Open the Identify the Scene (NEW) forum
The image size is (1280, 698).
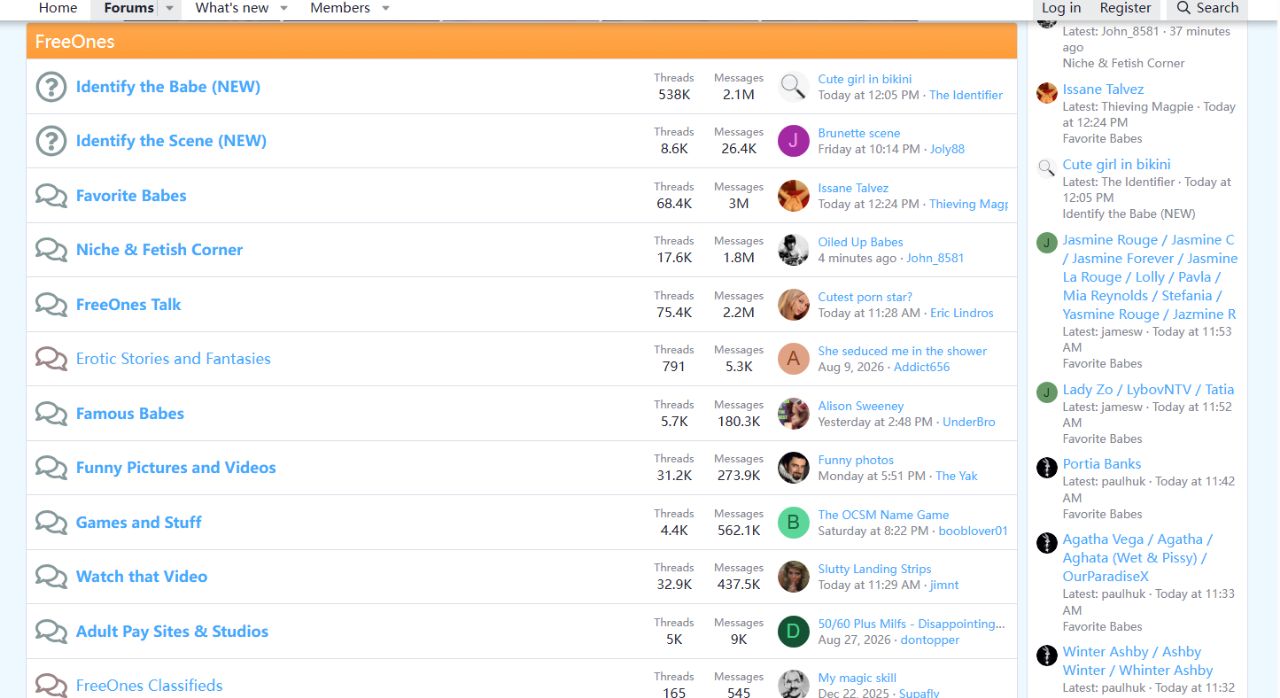click(x=171, y=141)
